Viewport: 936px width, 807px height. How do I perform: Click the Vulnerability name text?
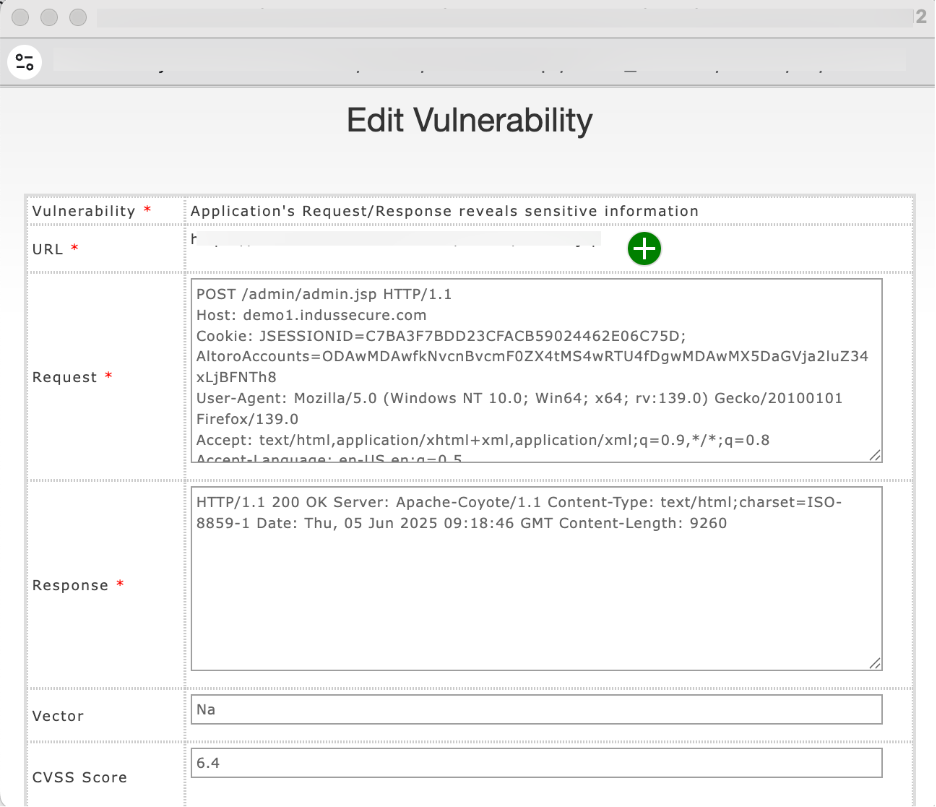coord(444,211)
